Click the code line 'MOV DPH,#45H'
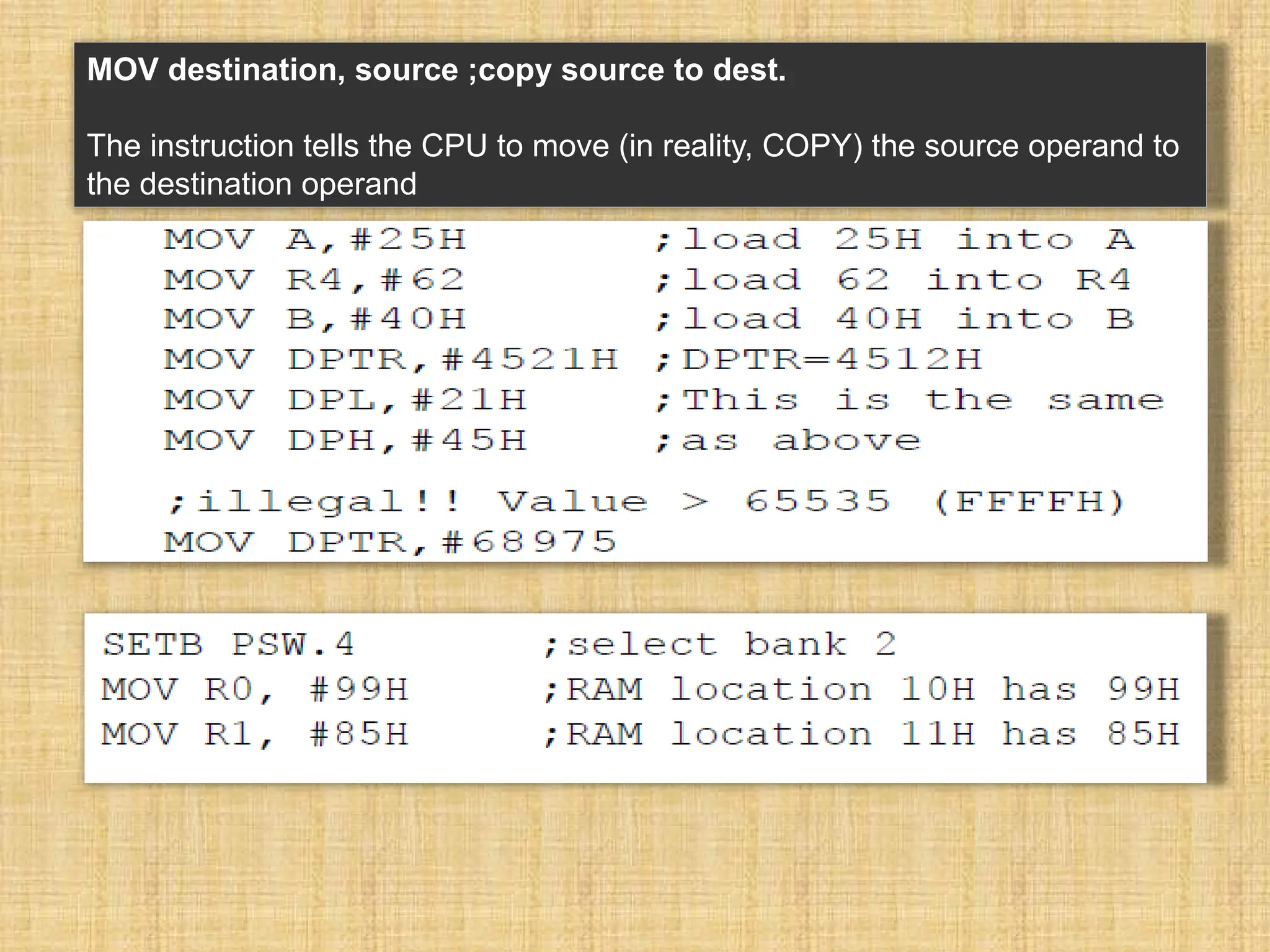 [x=345, y=441]
